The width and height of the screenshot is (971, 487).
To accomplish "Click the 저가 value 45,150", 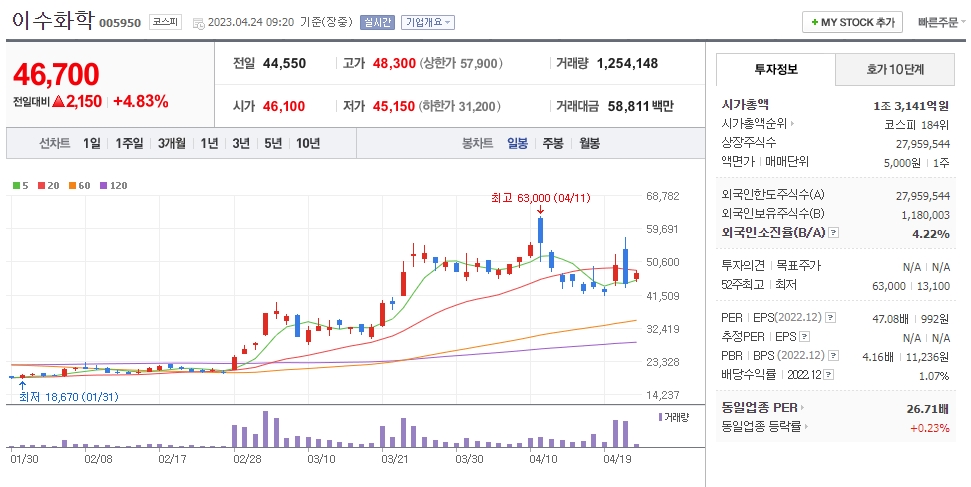I will tap(393, 106).
